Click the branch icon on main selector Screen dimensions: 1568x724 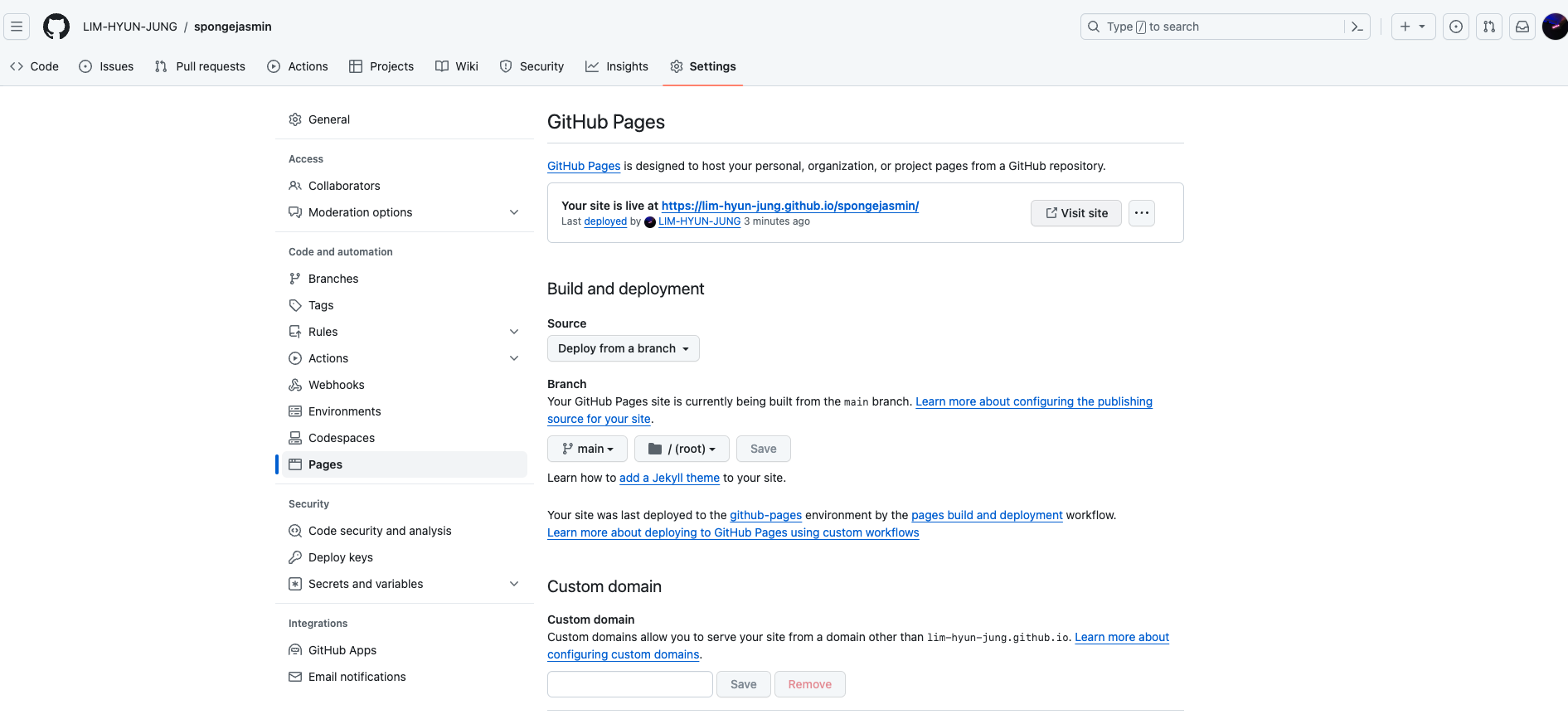(567, 449)
